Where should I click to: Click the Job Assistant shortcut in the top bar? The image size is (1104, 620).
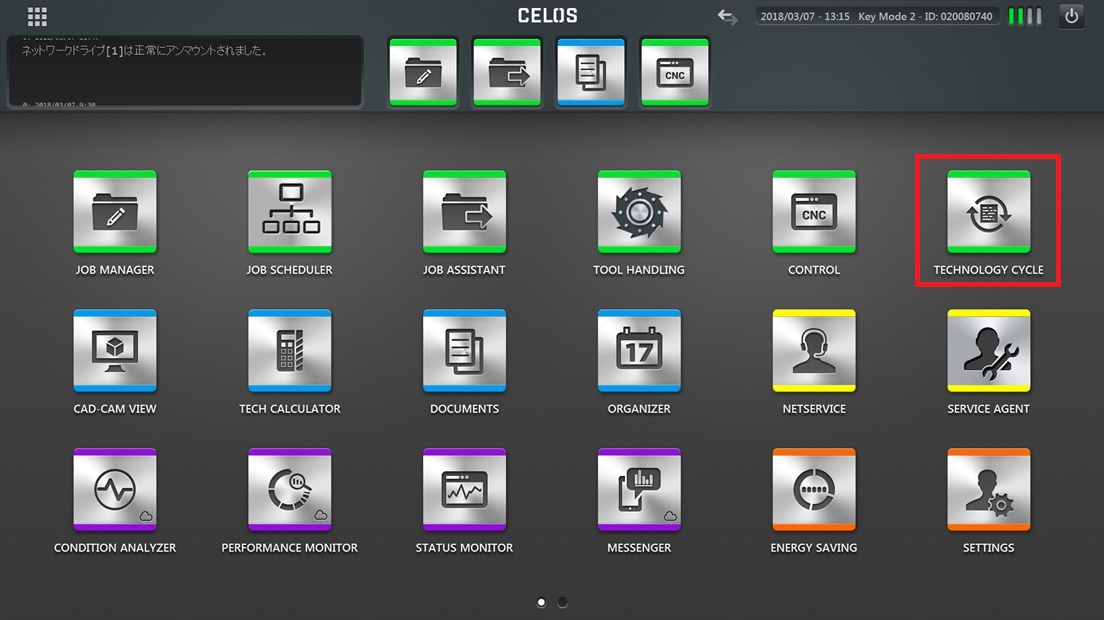[x=507, y=72]
